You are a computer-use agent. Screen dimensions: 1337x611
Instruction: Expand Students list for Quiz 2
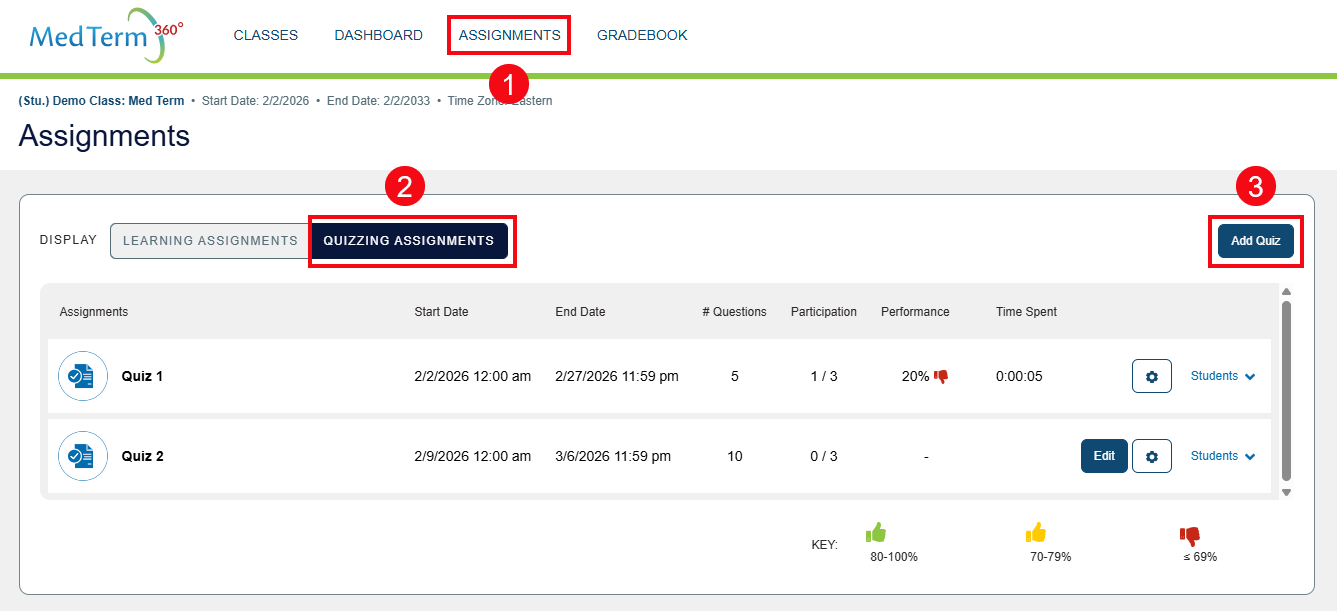point(1221,456)
